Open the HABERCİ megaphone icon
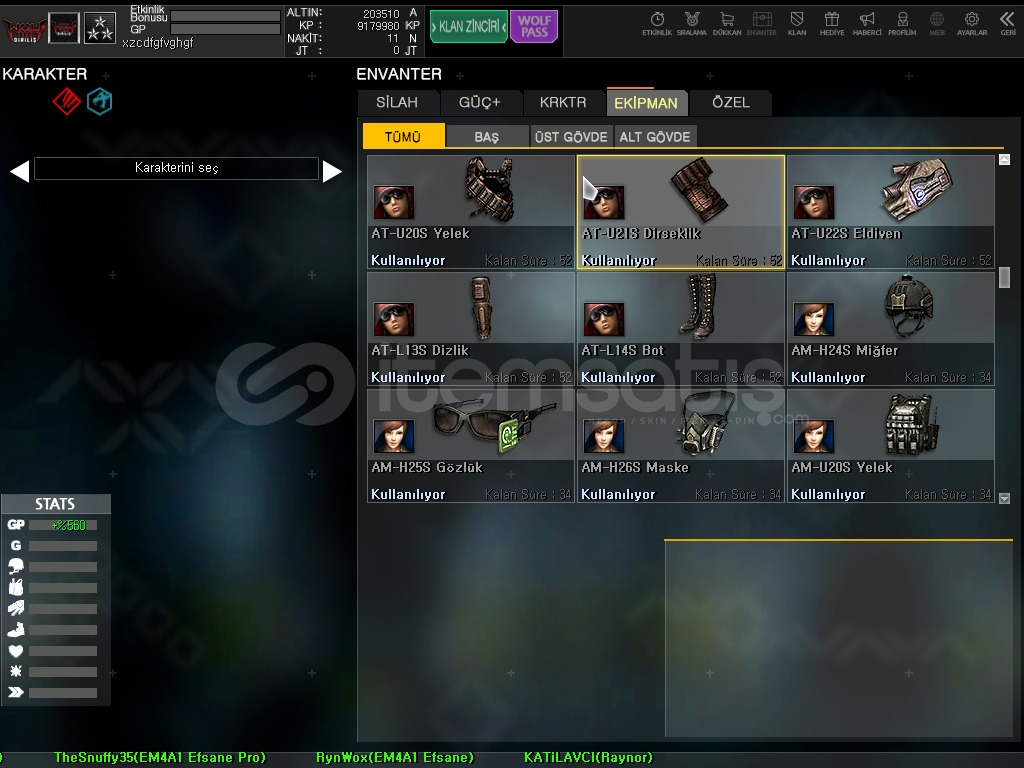The image size is (1024, 768). (x=867, y=24)
